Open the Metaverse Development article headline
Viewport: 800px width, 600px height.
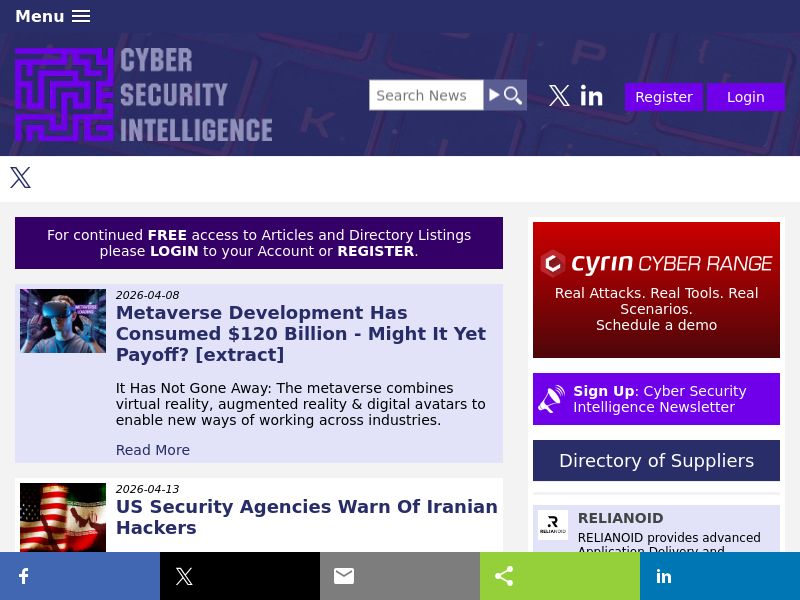pos(301,334)
